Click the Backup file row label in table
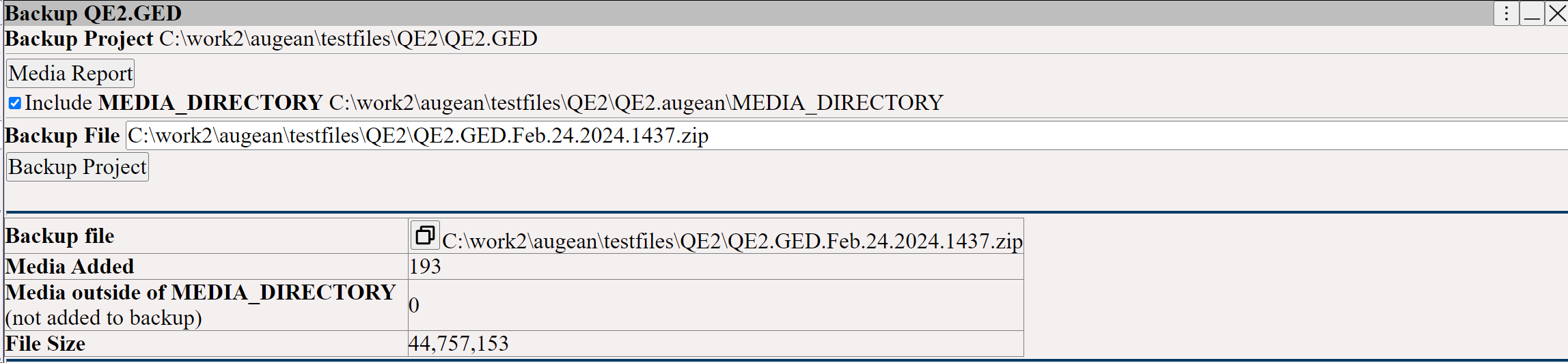 pyautogui.click(x=60, y=236)
